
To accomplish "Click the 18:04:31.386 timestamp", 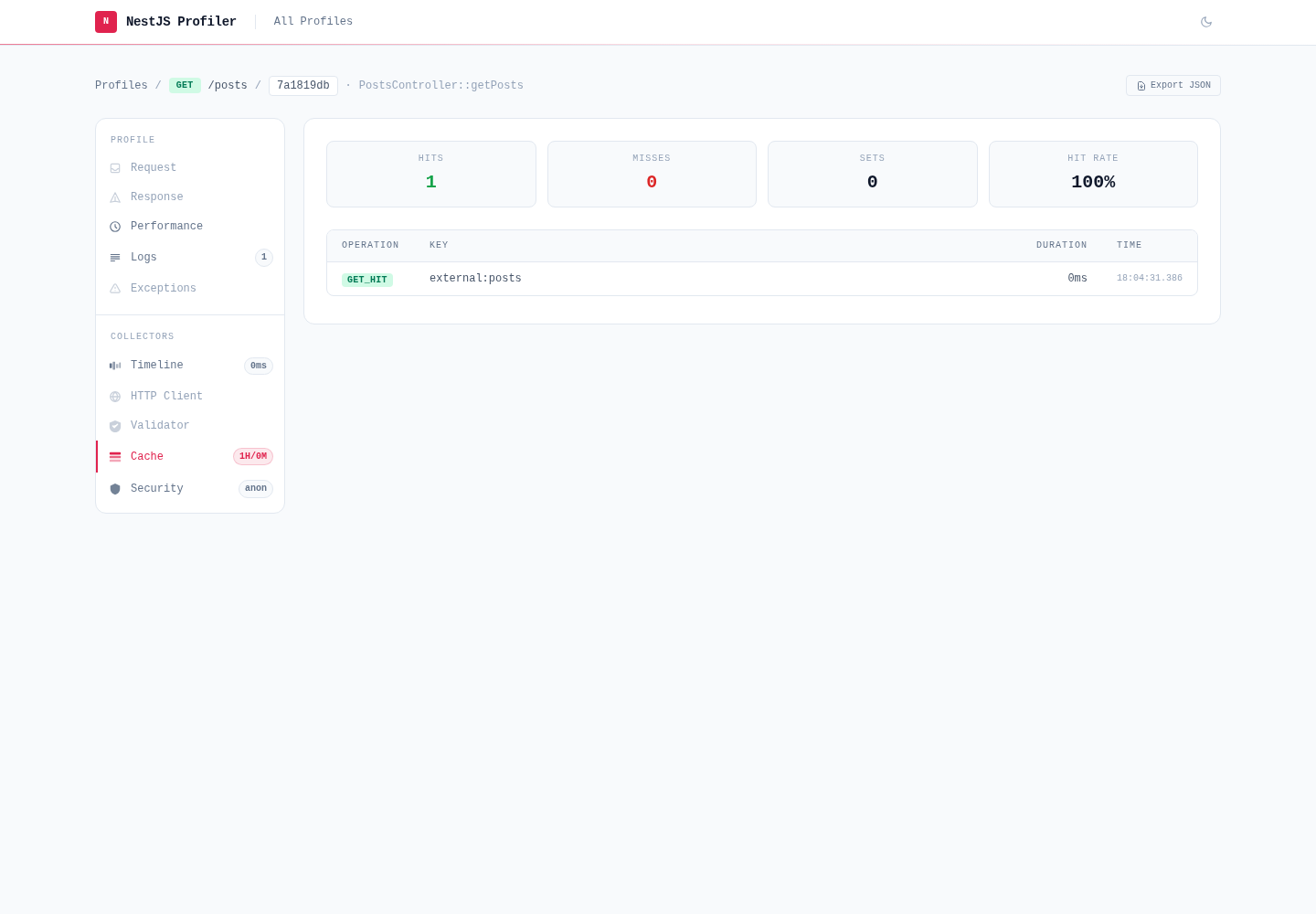I will tap(1150, 279).
